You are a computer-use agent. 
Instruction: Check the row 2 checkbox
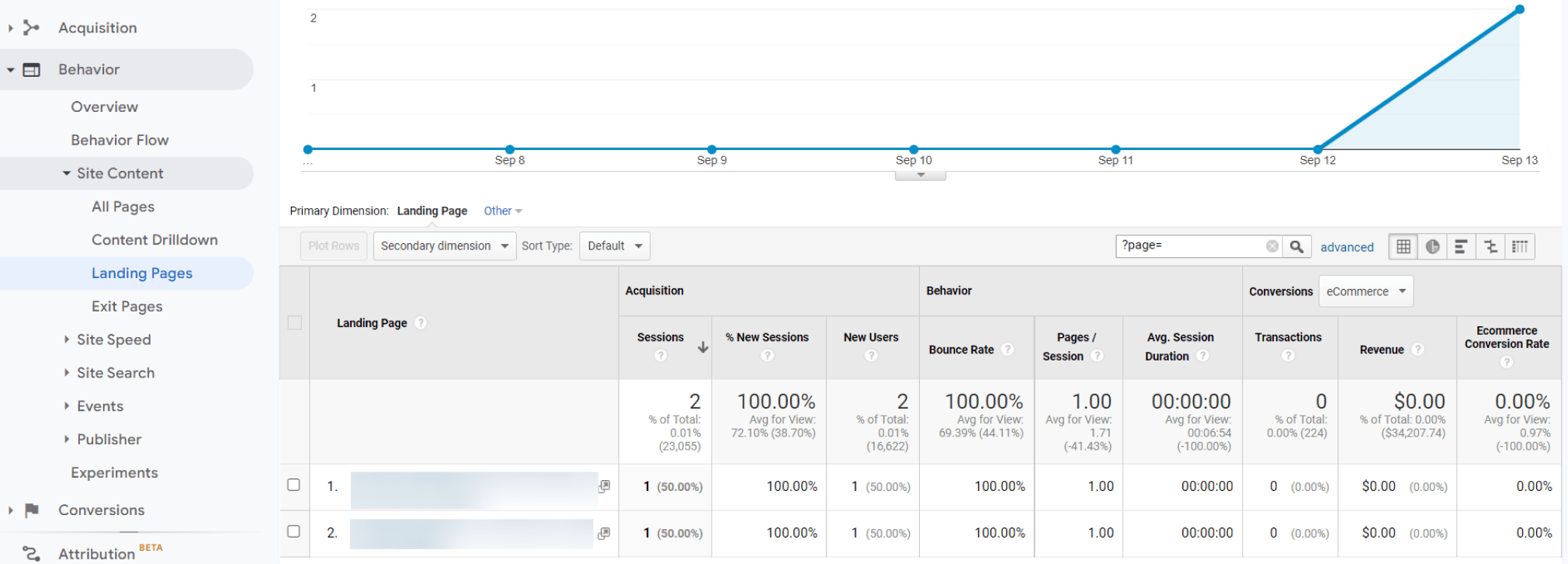coord(293,531)
